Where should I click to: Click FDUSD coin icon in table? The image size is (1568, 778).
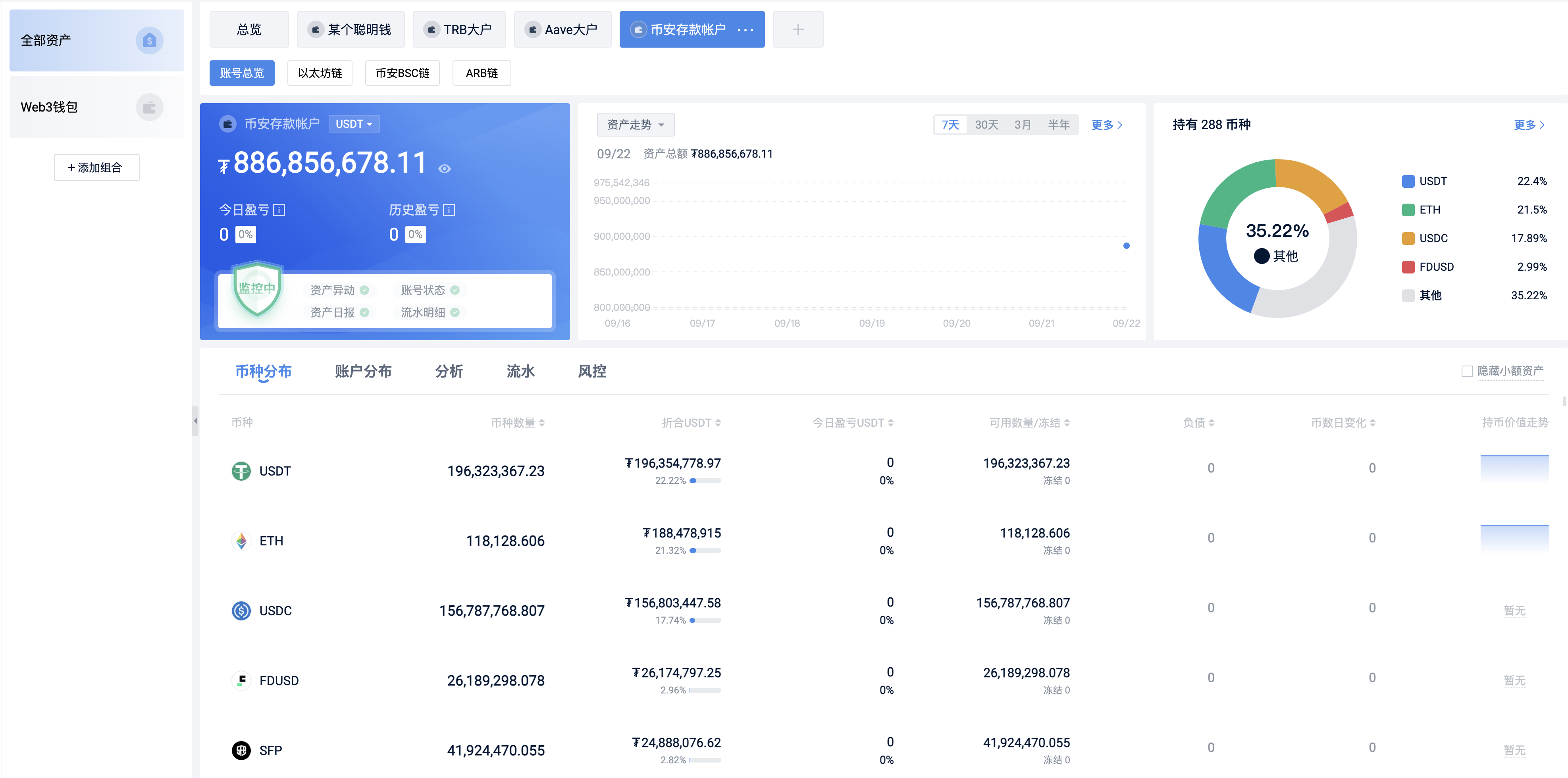click(241, 680)
